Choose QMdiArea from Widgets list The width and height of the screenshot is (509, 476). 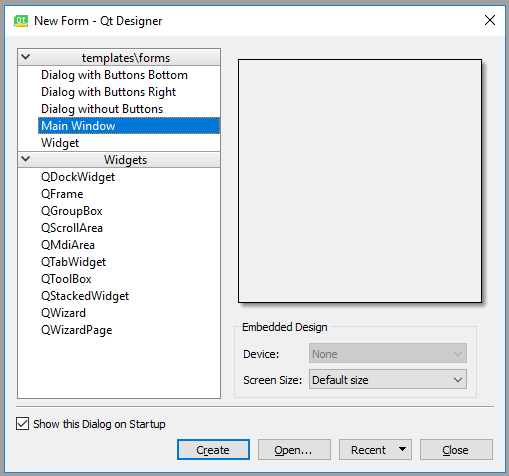pyautogui.click(x=68, y=245)
